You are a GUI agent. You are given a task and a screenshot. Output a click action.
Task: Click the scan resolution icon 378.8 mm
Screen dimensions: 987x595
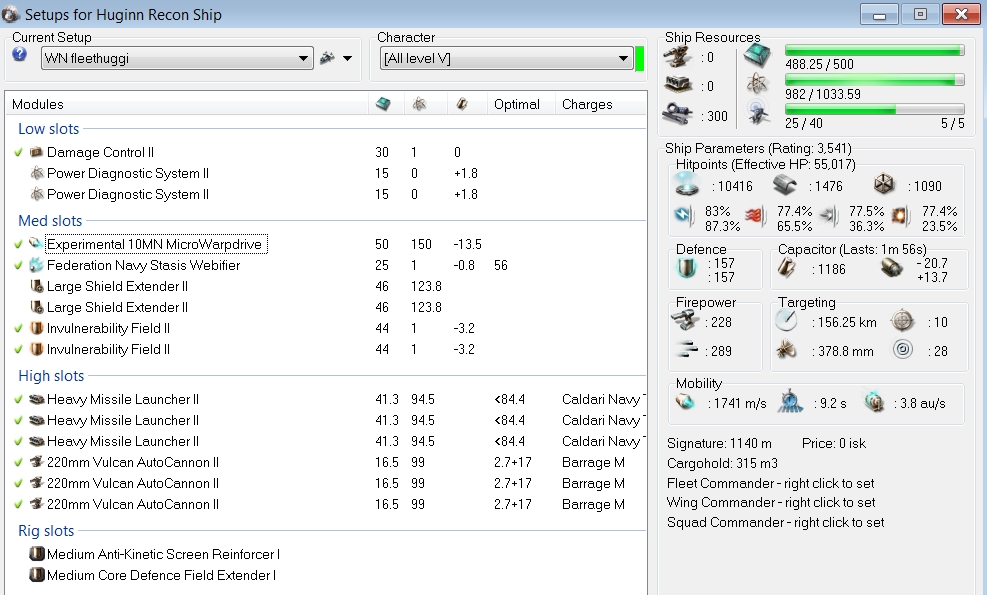tap(786, 349)
